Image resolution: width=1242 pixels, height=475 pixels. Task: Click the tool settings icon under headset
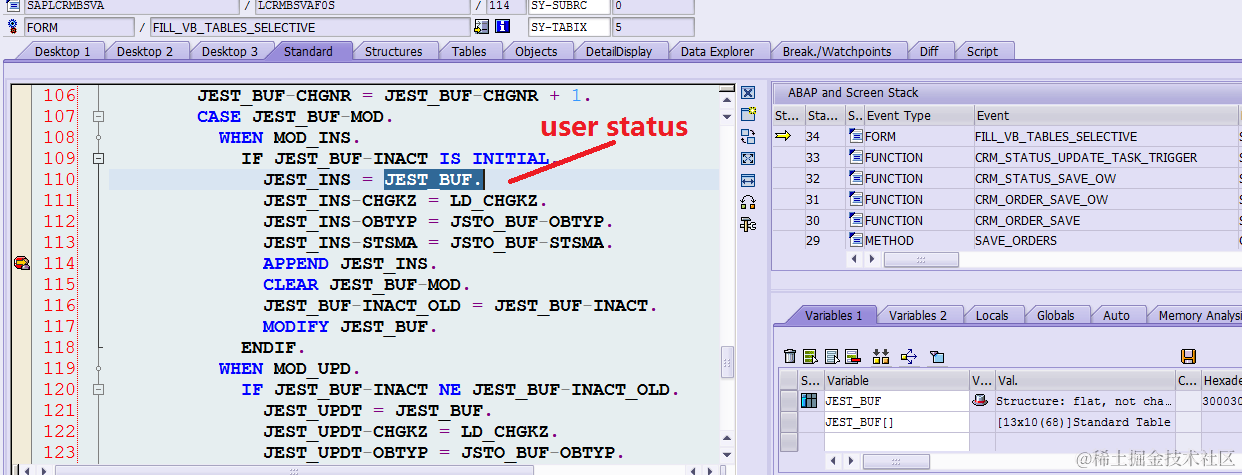[x=748, y=225]
